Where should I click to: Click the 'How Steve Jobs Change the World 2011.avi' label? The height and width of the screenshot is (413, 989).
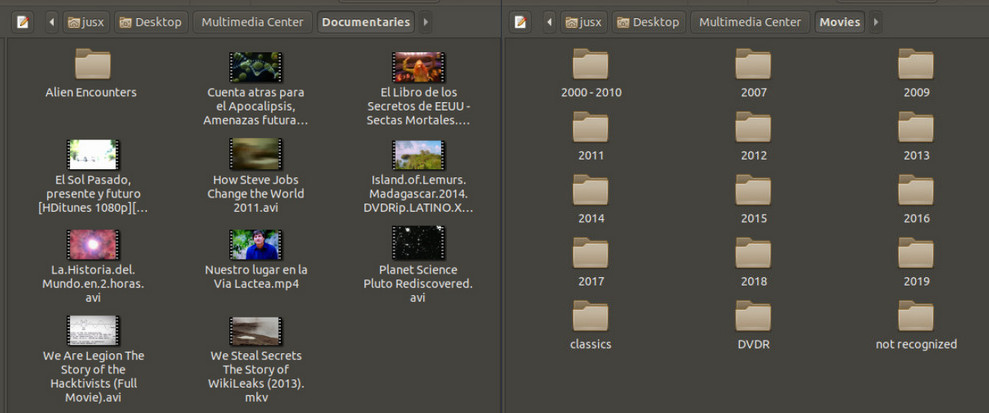(x=255, y=194)
